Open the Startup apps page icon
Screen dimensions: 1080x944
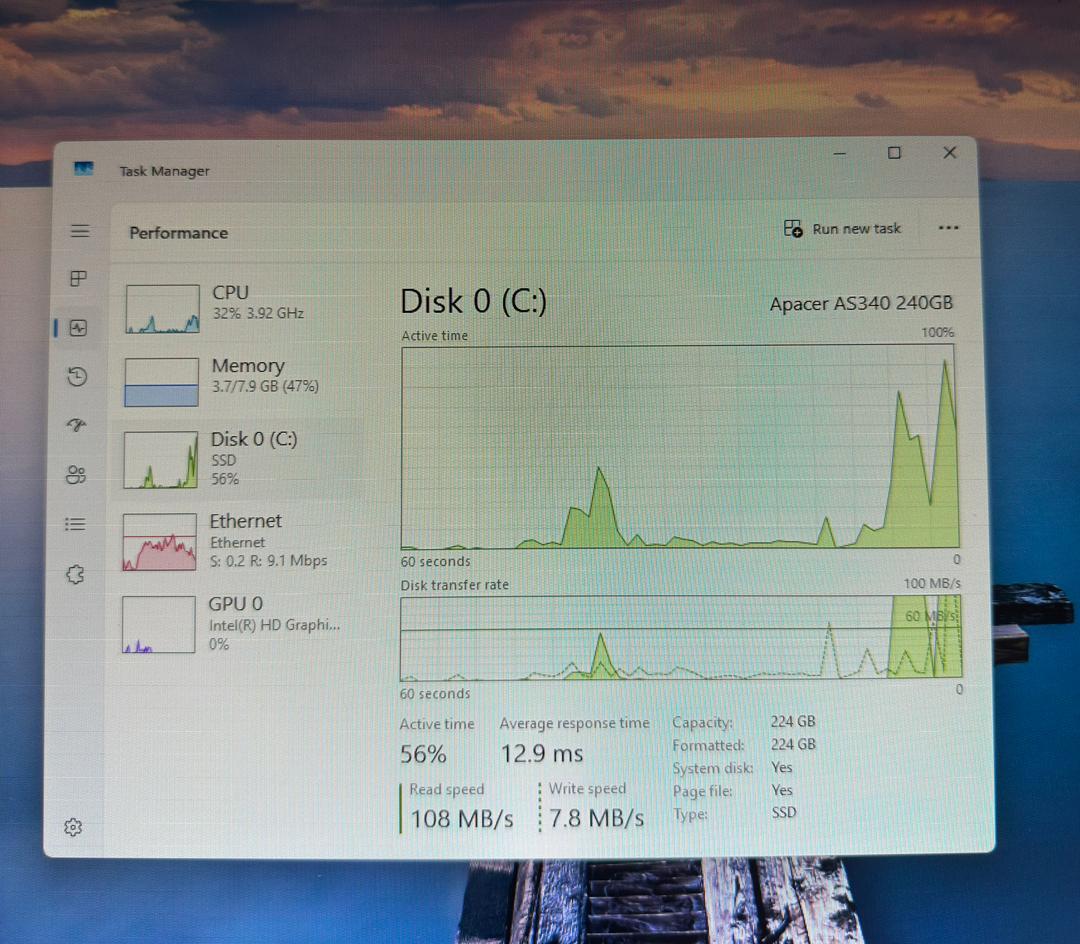tap(77, 425)
